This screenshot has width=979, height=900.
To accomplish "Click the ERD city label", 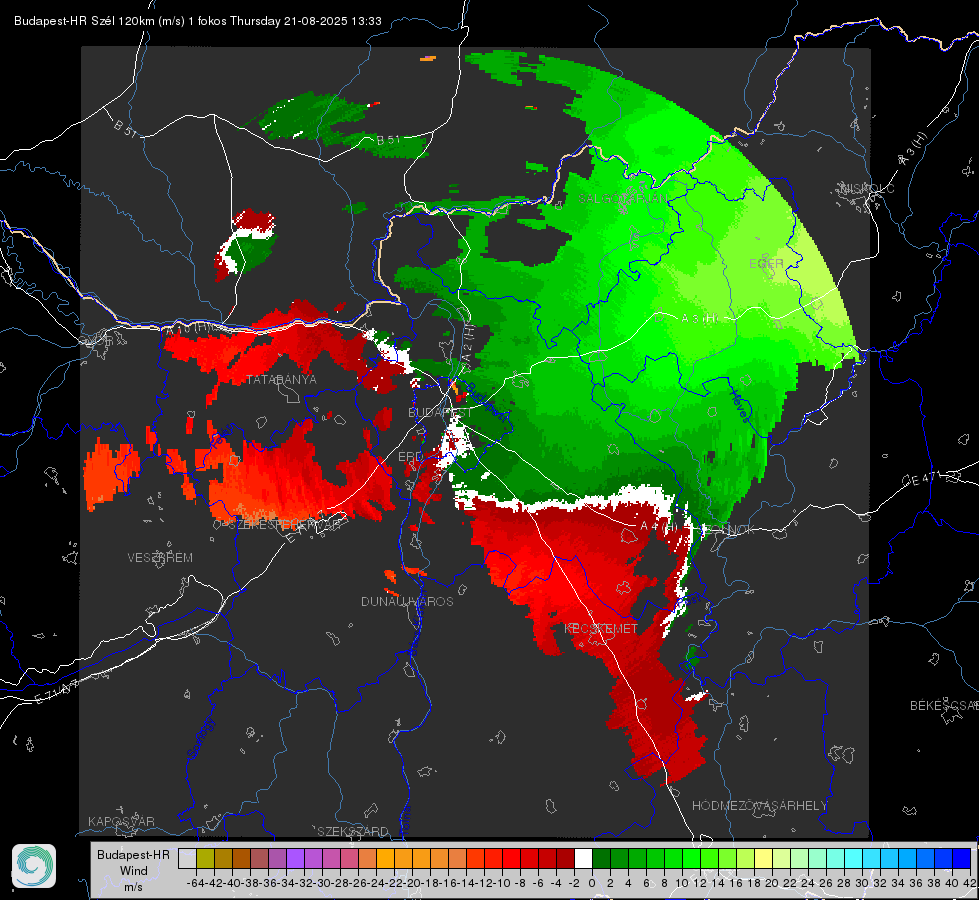I will tap(410, 457).
